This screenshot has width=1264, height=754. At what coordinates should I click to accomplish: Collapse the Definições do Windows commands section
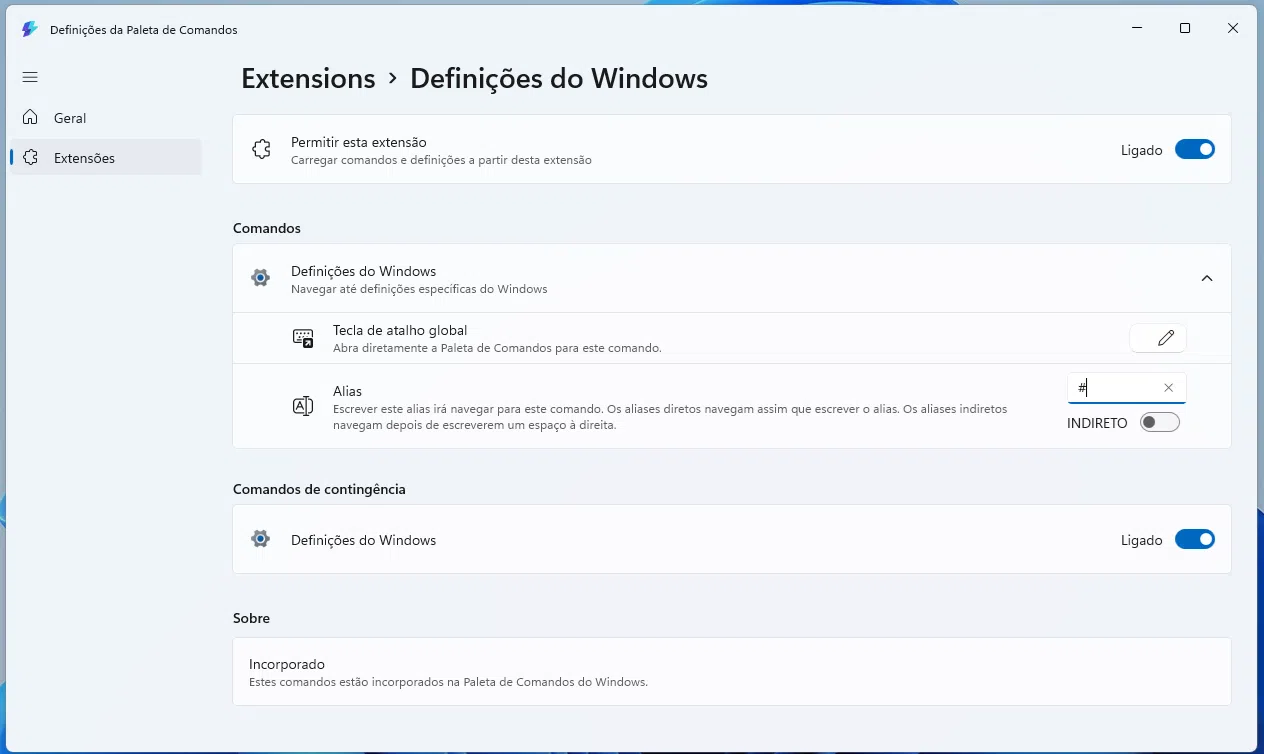(1207, 278)
